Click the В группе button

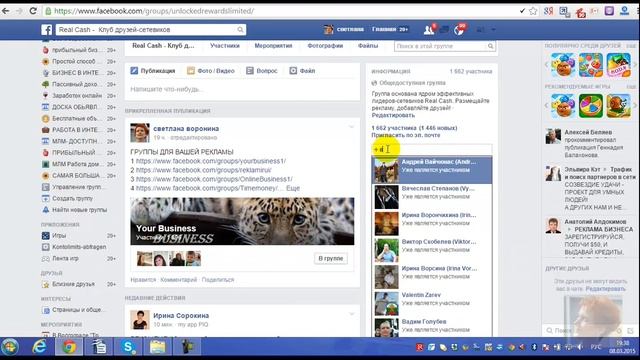[x=331, y=258]
